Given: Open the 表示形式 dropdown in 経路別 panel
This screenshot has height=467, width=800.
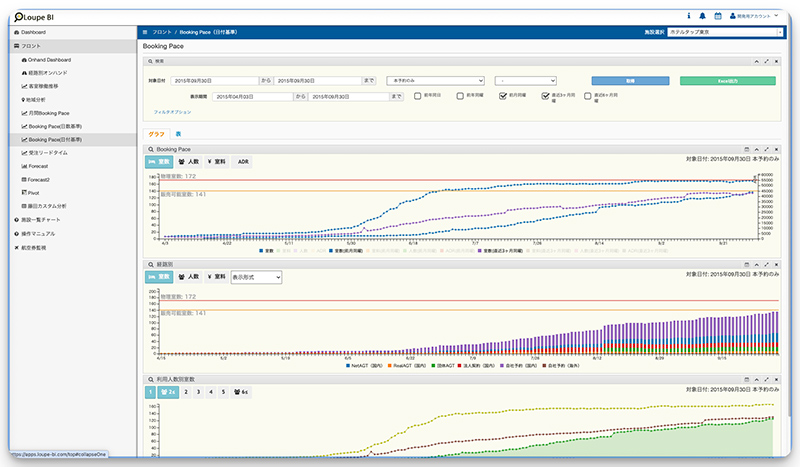Looking at the screenshot, I should pyautogui.click(x=256, y=277).
